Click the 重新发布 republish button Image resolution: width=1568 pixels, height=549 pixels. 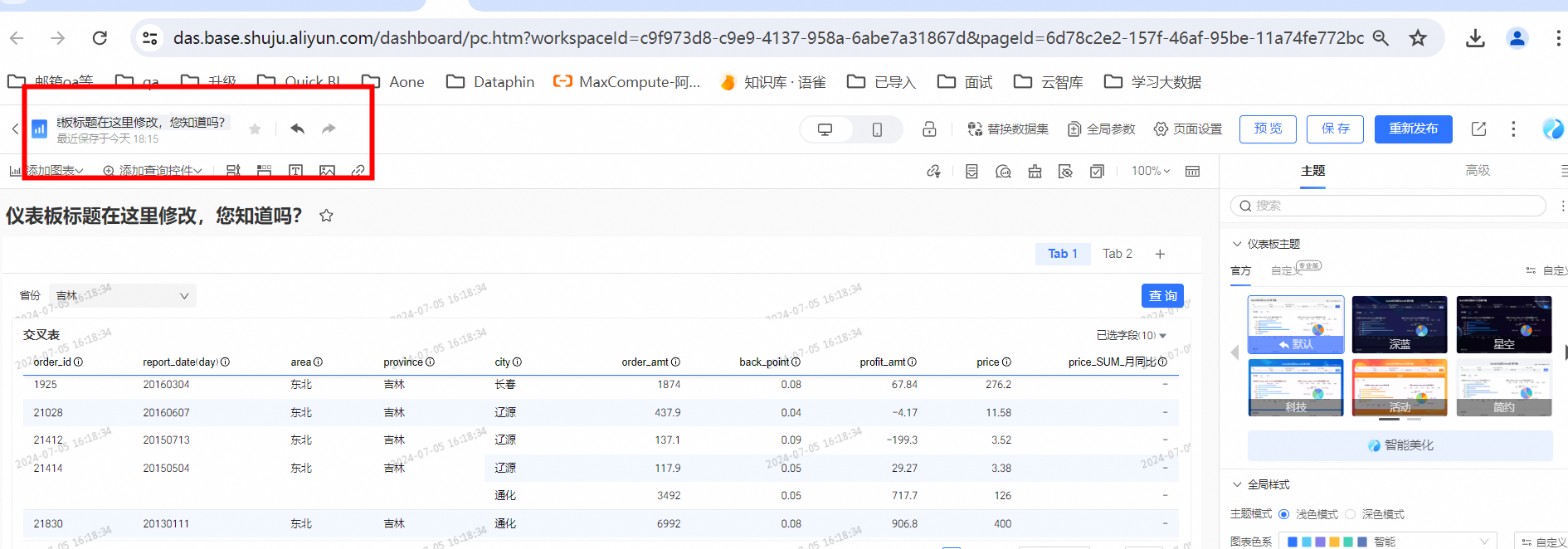[1413, 129]
